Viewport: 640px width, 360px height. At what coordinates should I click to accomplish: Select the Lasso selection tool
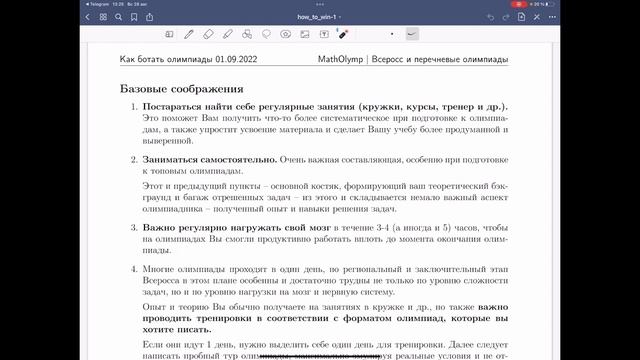point(266,34)
